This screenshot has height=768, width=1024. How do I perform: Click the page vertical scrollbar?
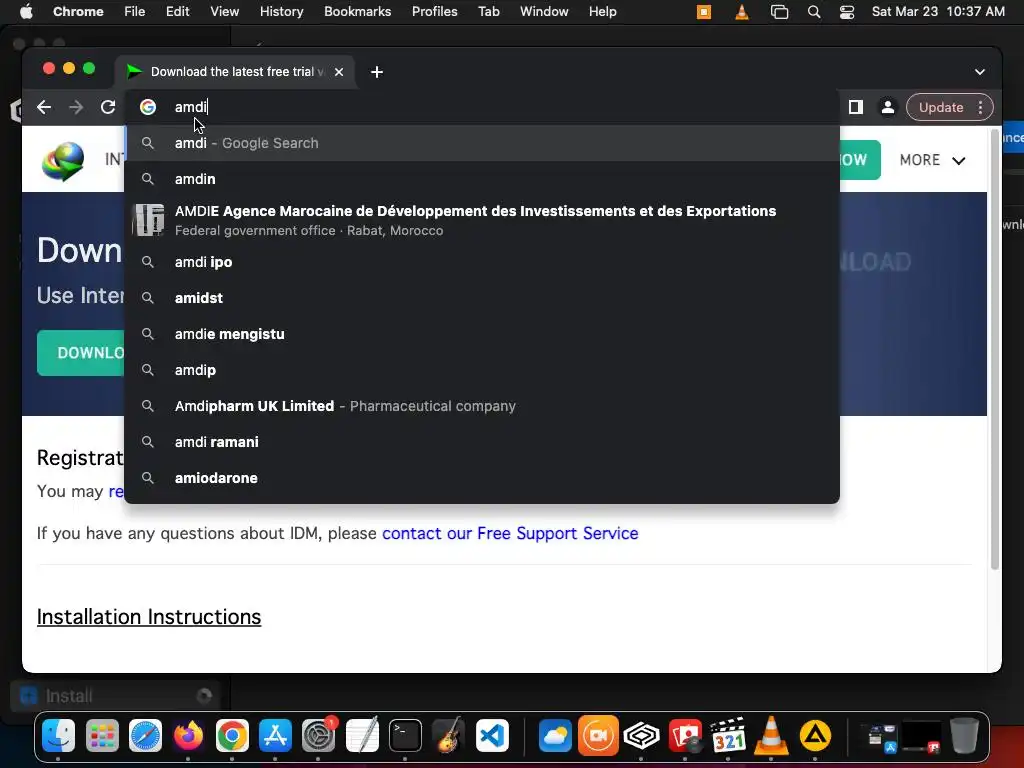(x=995, y=349)
